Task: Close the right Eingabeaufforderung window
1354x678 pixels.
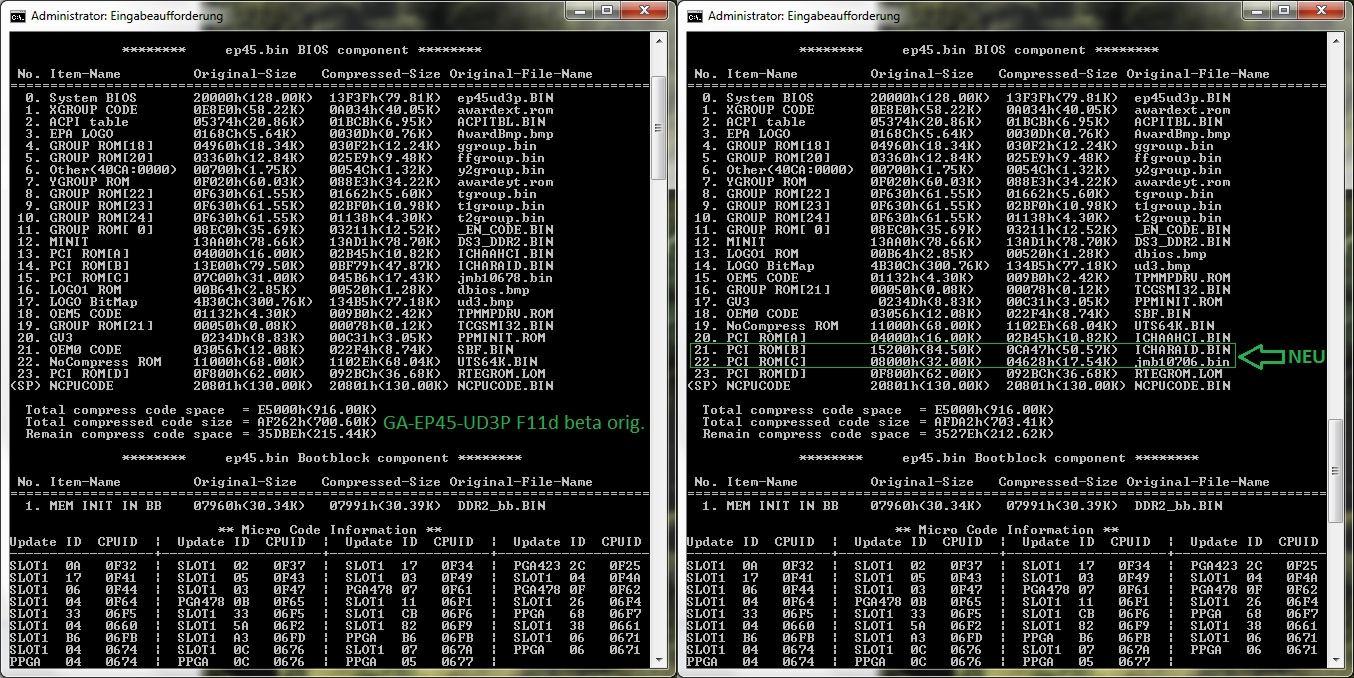Action: [x=1322, y=11]
